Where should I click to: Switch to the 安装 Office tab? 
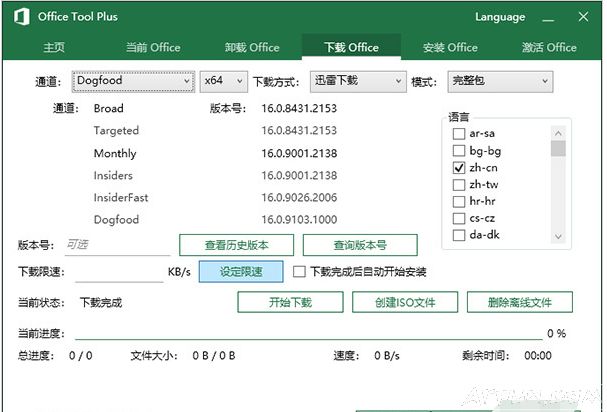(450, 47)
